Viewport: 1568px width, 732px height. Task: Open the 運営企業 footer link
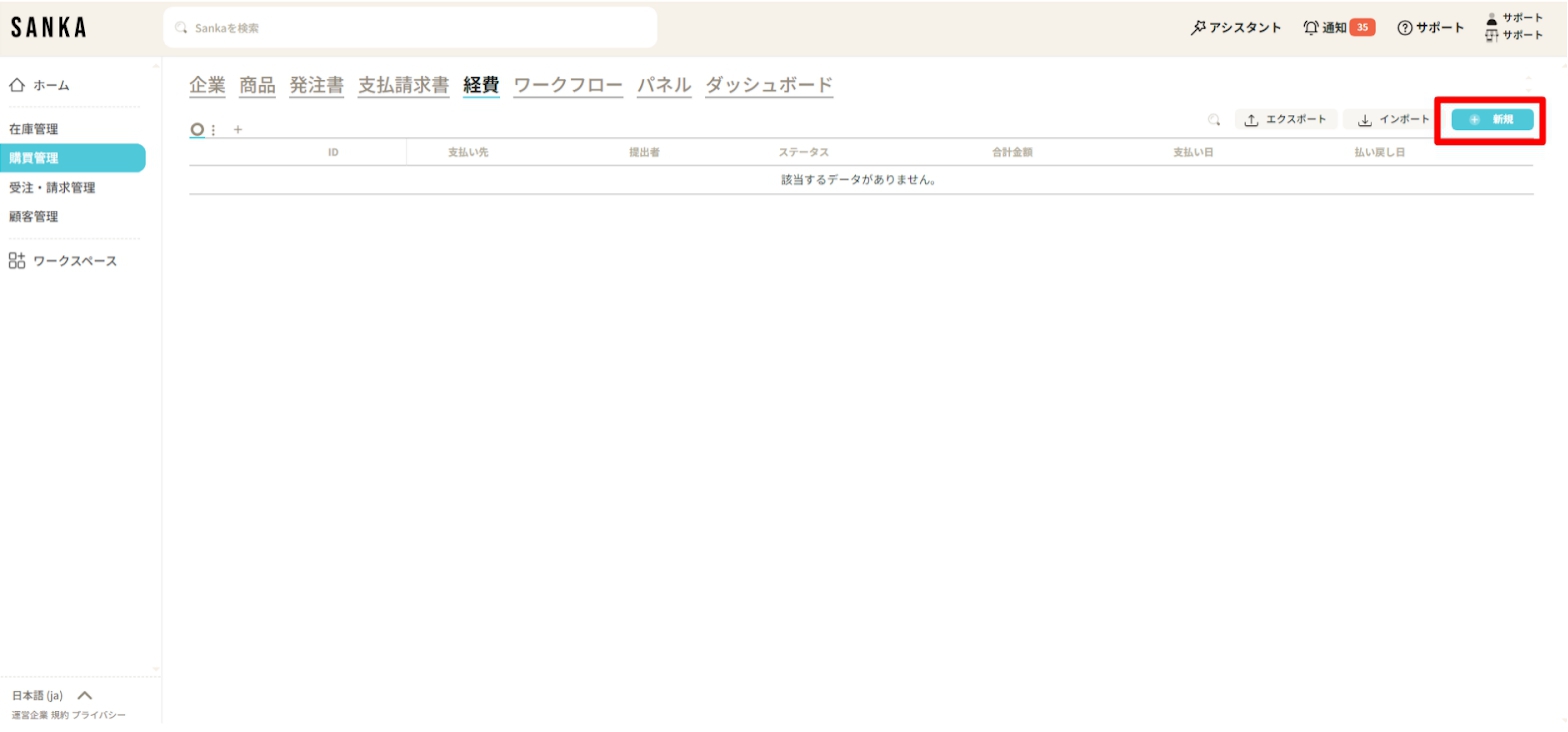pyautogui.click(x=30, y=716)
